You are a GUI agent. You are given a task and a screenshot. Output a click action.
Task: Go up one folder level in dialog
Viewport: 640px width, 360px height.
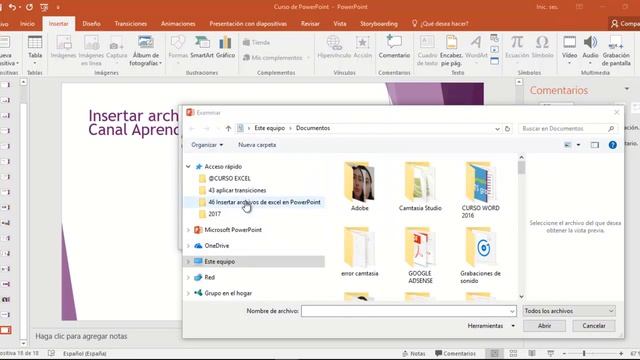[x=228, y=128]
